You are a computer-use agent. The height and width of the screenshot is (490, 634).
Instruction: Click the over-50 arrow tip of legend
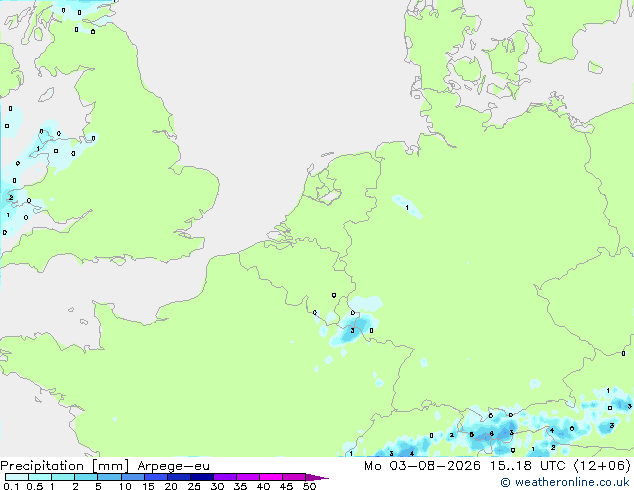pyautogui.click(x=317, y=477)
